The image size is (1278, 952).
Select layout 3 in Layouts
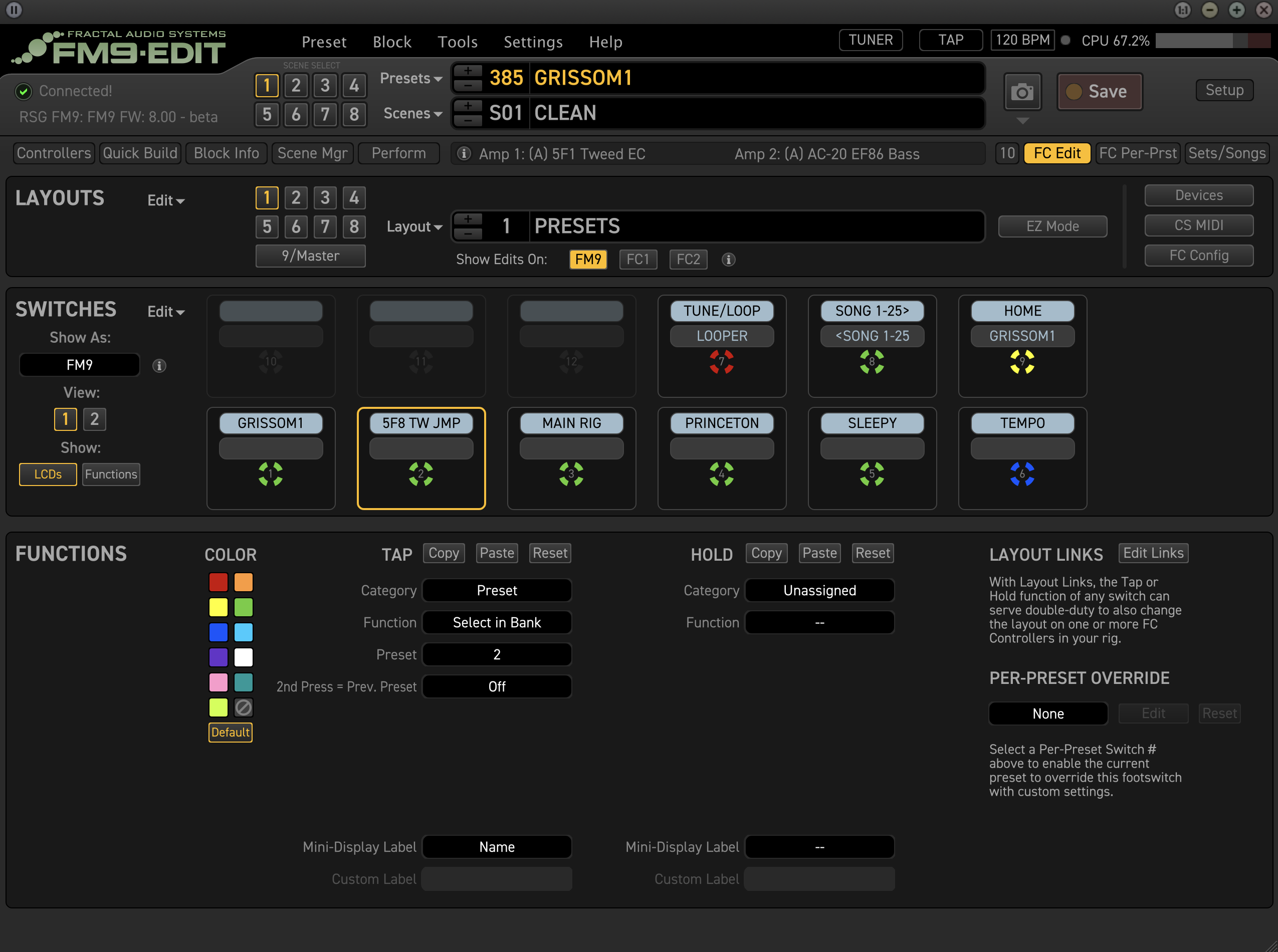pos(325,197)
